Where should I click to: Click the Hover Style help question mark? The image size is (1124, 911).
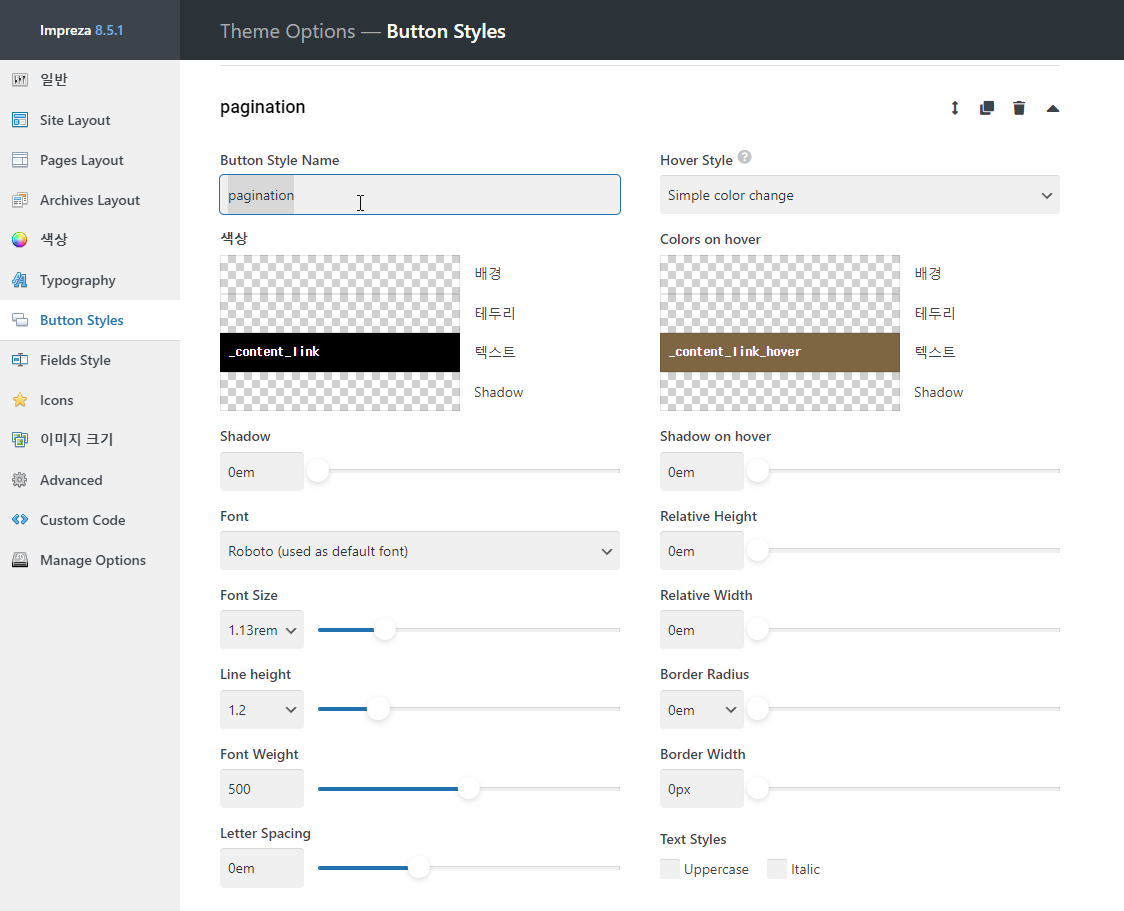[x=745, y=157]
